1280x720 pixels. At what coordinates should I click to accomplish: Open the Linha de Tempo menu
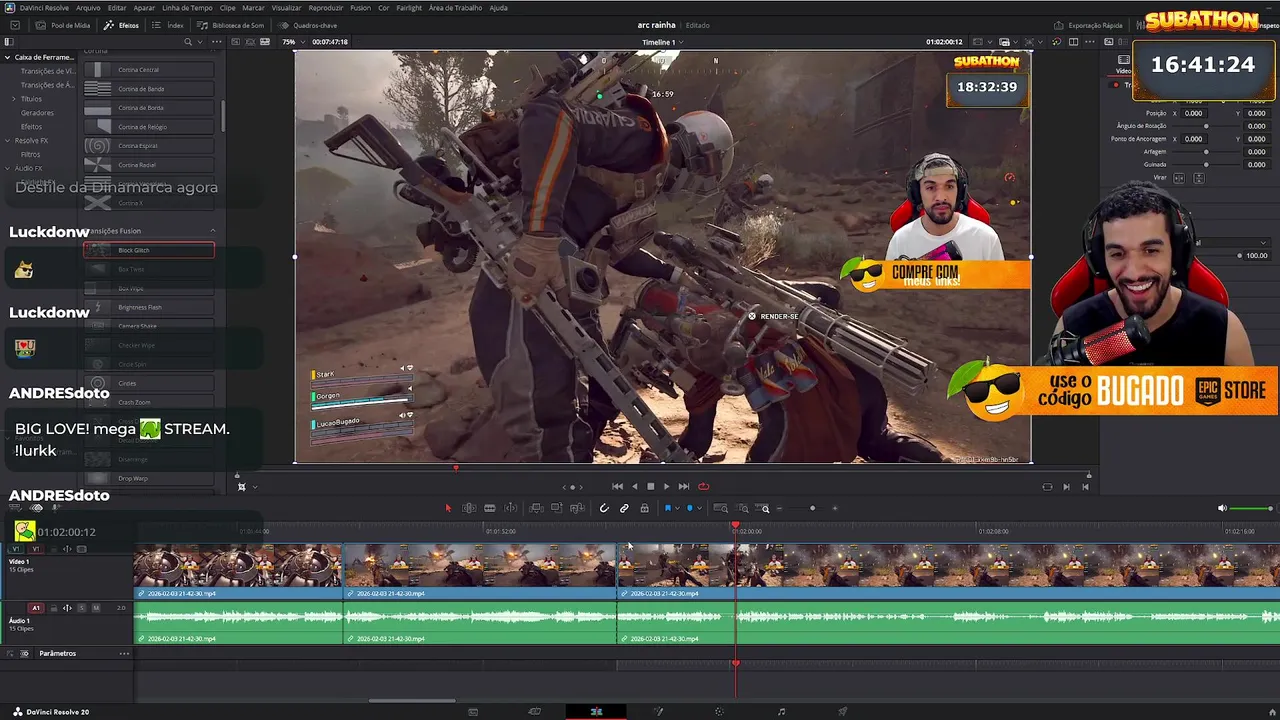click(x=187, y=7)
